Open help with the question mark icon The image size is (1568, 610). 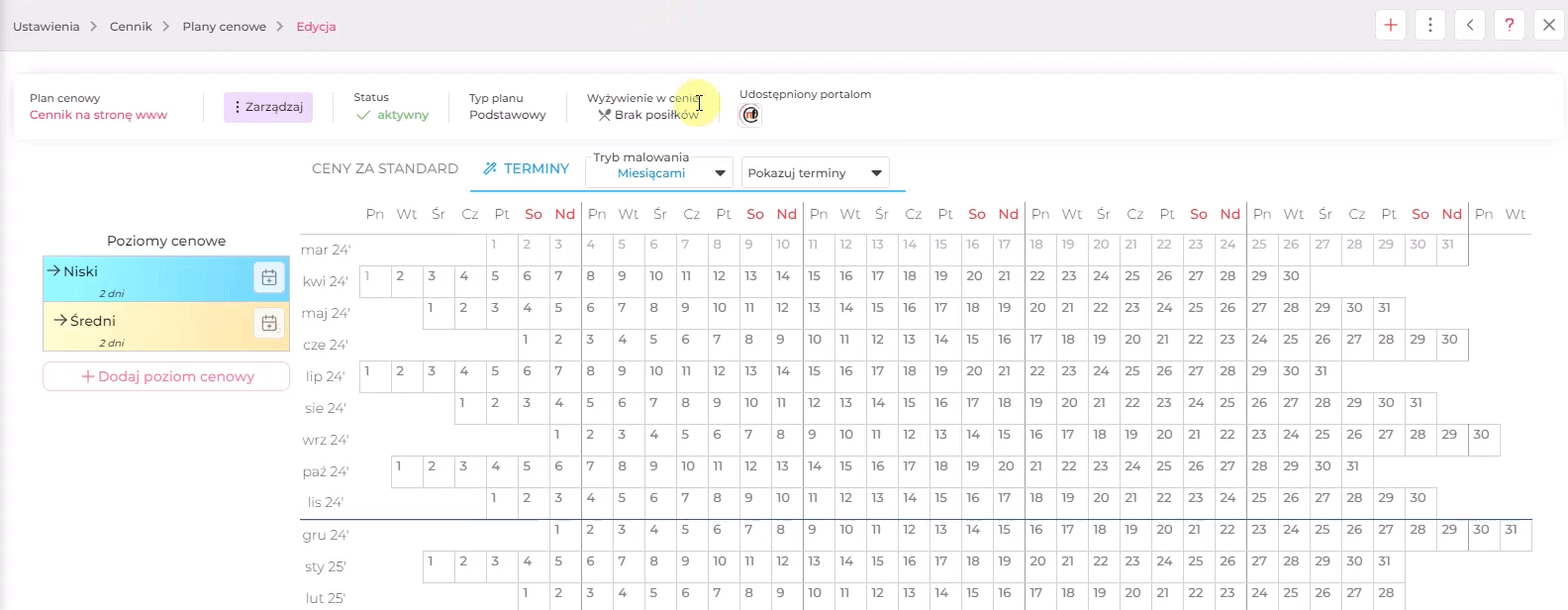[1510, 25]
